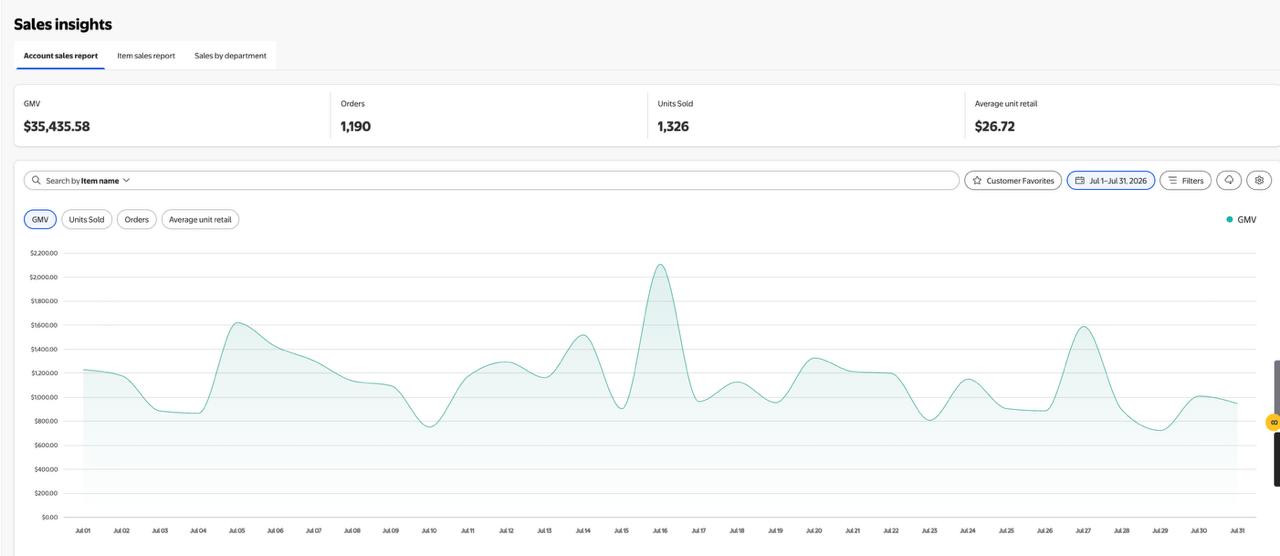Click the Jul 16 axis label

click(x=660, y=531)
